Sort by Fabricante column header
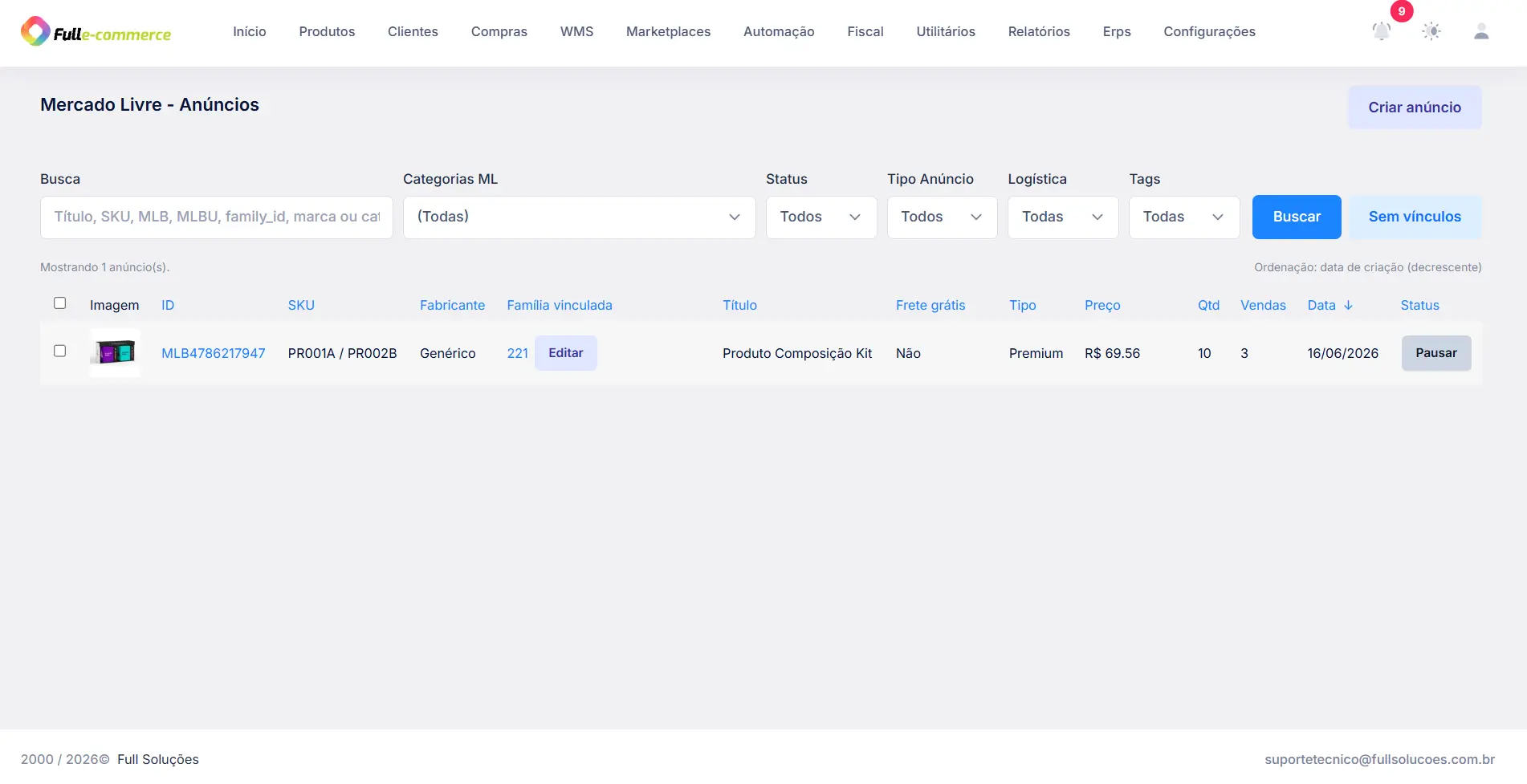The height and width of the screenshot is (784, 1527). pos(452,305)
